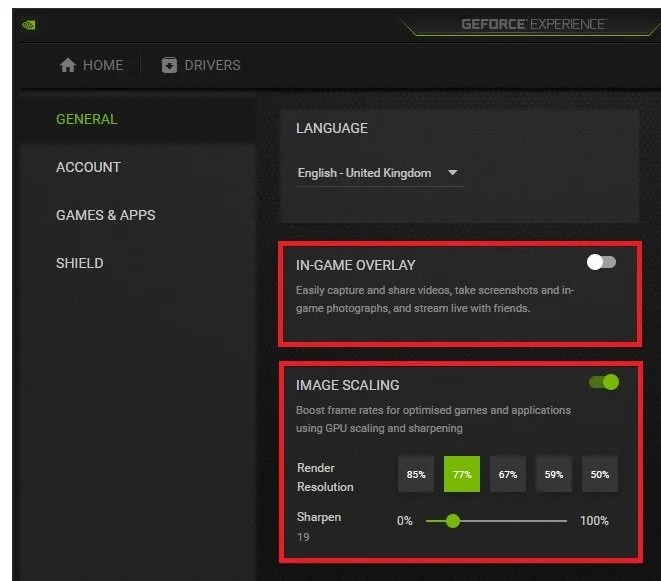Screen dimensions: 661x581
Task: Open the English - United Kingdom language dropdown
Action: pyautogui.click(x=379, y=173)
